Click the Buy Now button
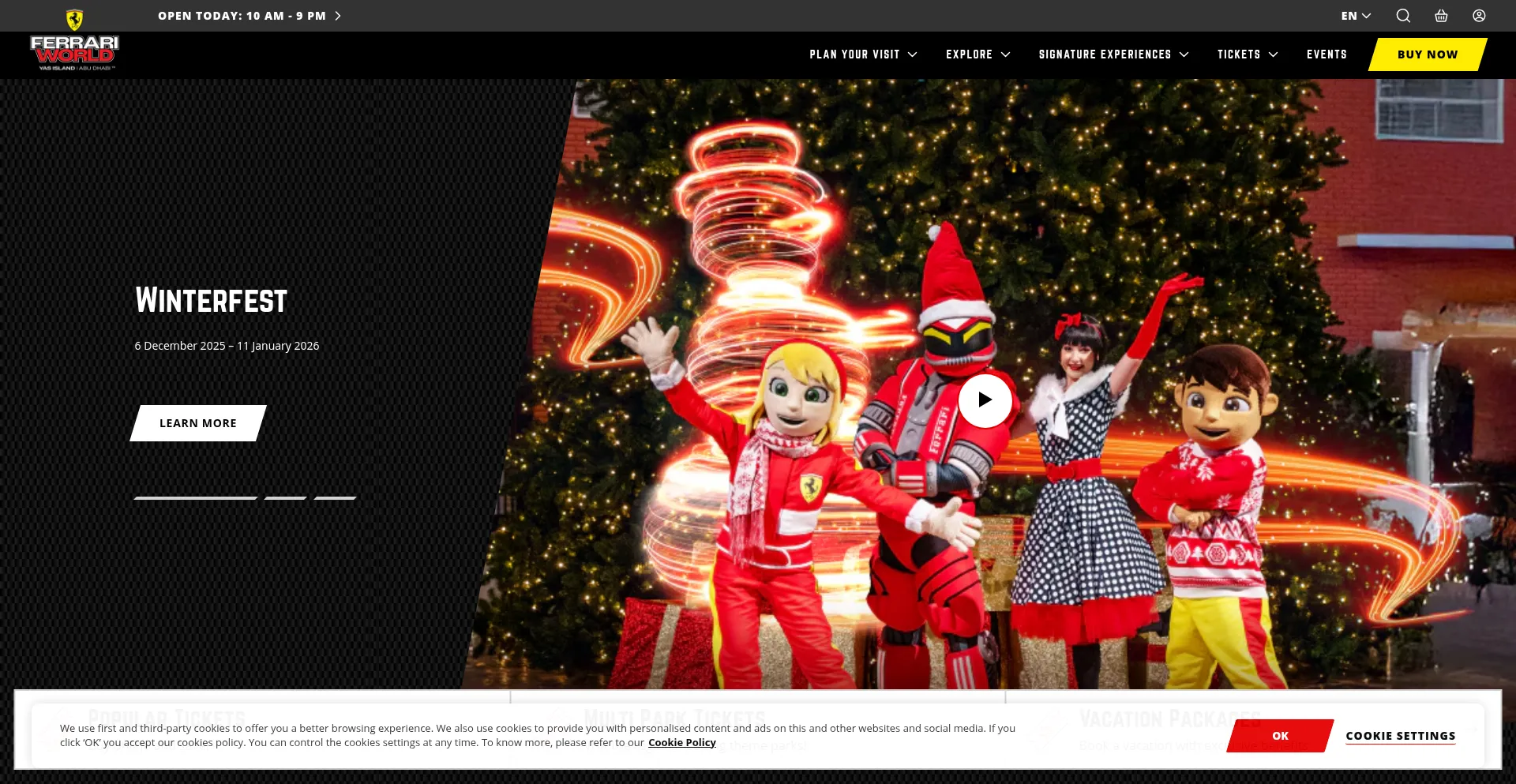The height and width of the screenshot is (784, 1516). pos(1427,54)
